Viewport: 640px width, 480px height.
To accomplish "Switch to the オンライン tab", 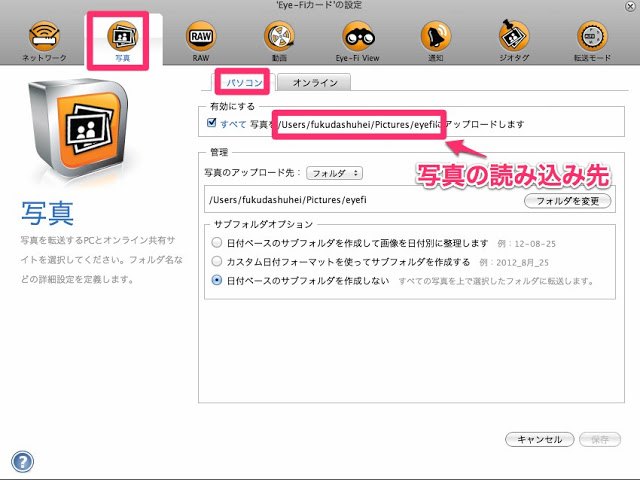I will point(315,82).
